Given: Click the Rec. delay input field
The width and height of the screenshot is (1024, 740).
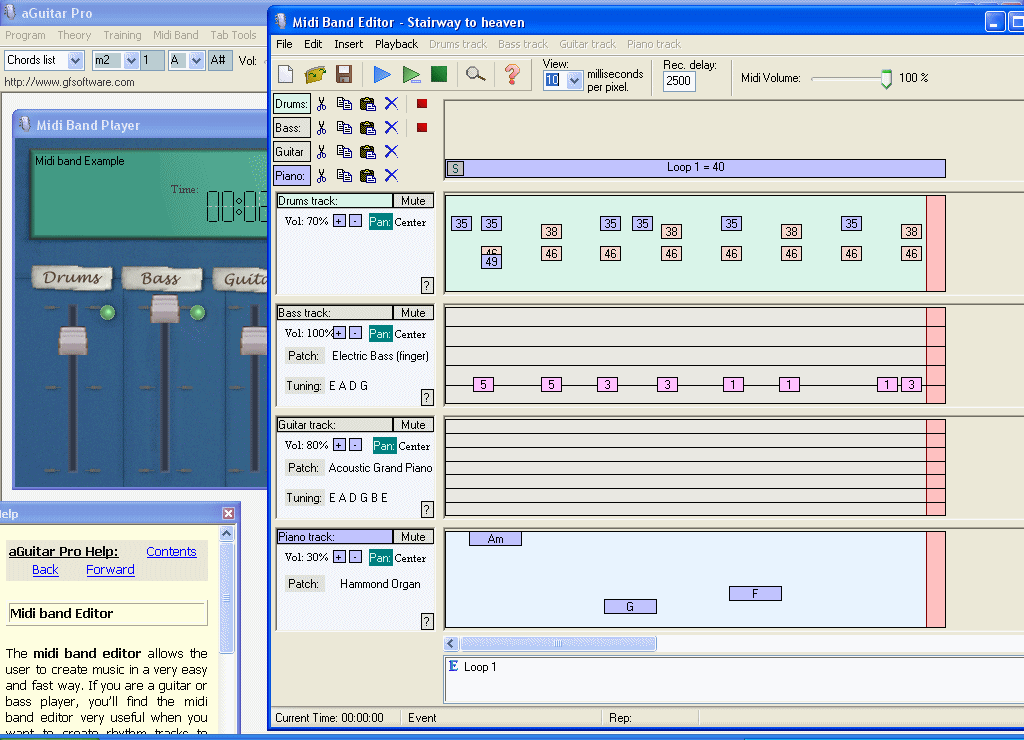Looking at the screenshot, I should coord(679,81).
